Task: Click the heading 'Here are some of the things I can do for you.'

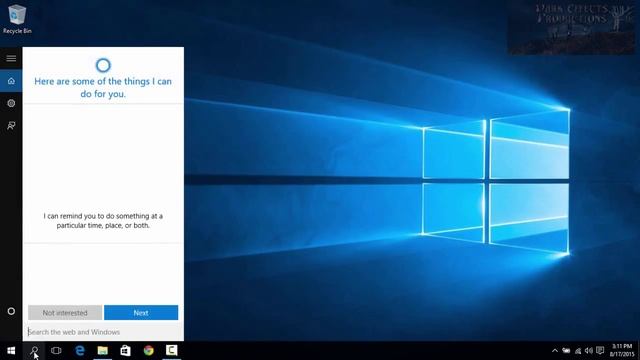Action: [103, 87]
